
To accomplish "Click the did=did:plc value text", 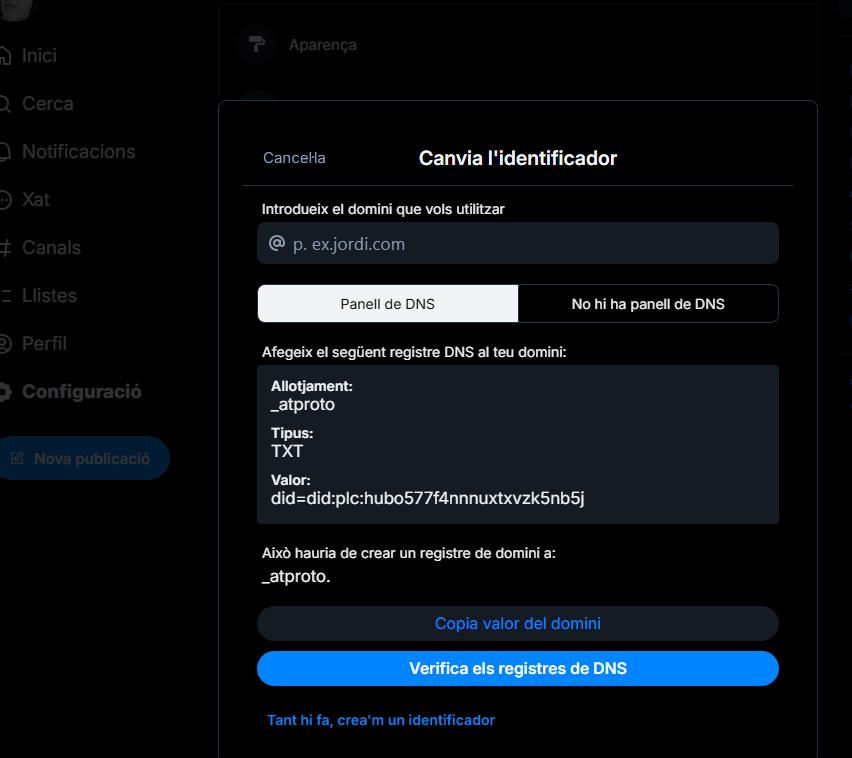I will click(x=427, y=498).
